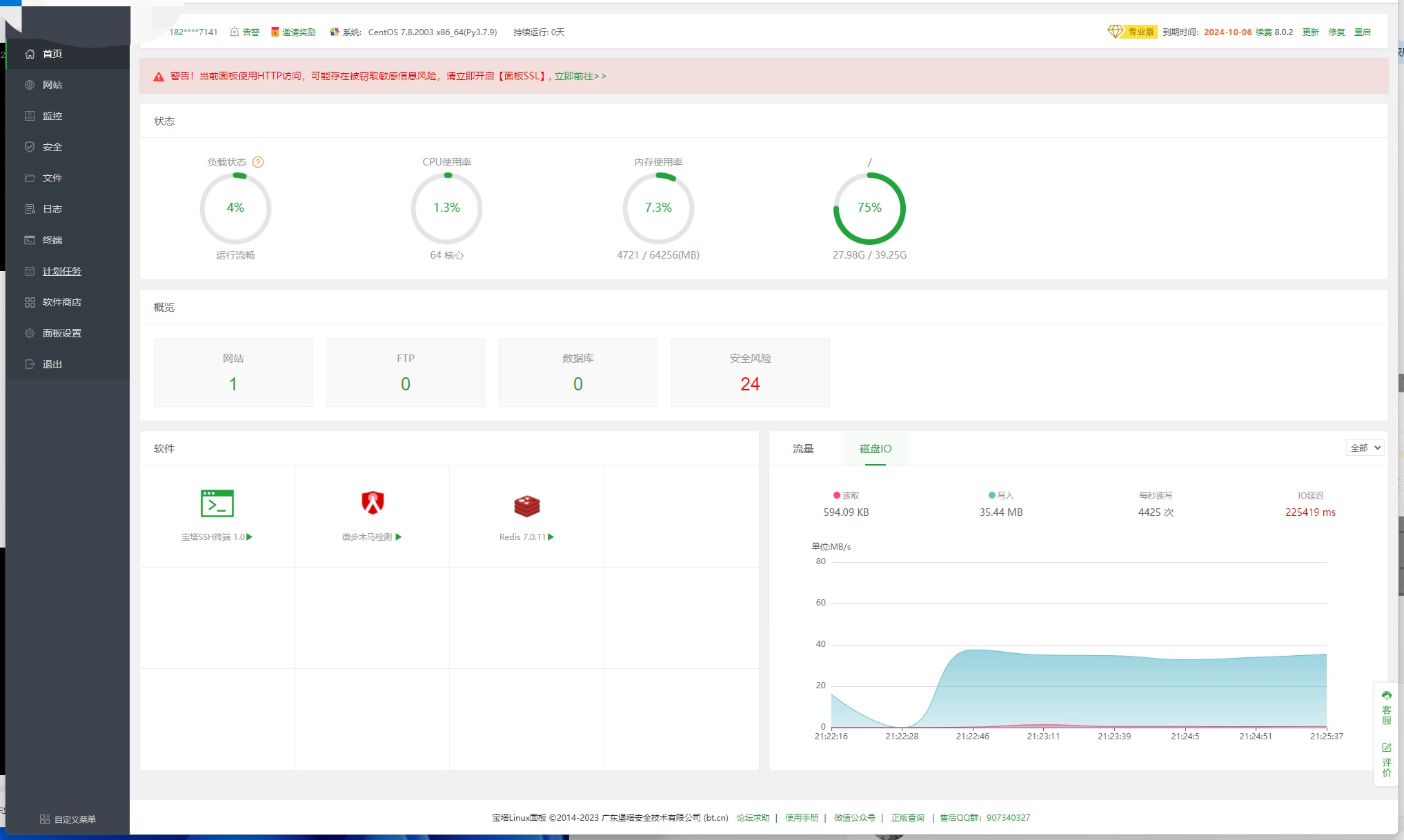Open the 安全 security sidebar item

pyautogui.click(x=68, y=147)
